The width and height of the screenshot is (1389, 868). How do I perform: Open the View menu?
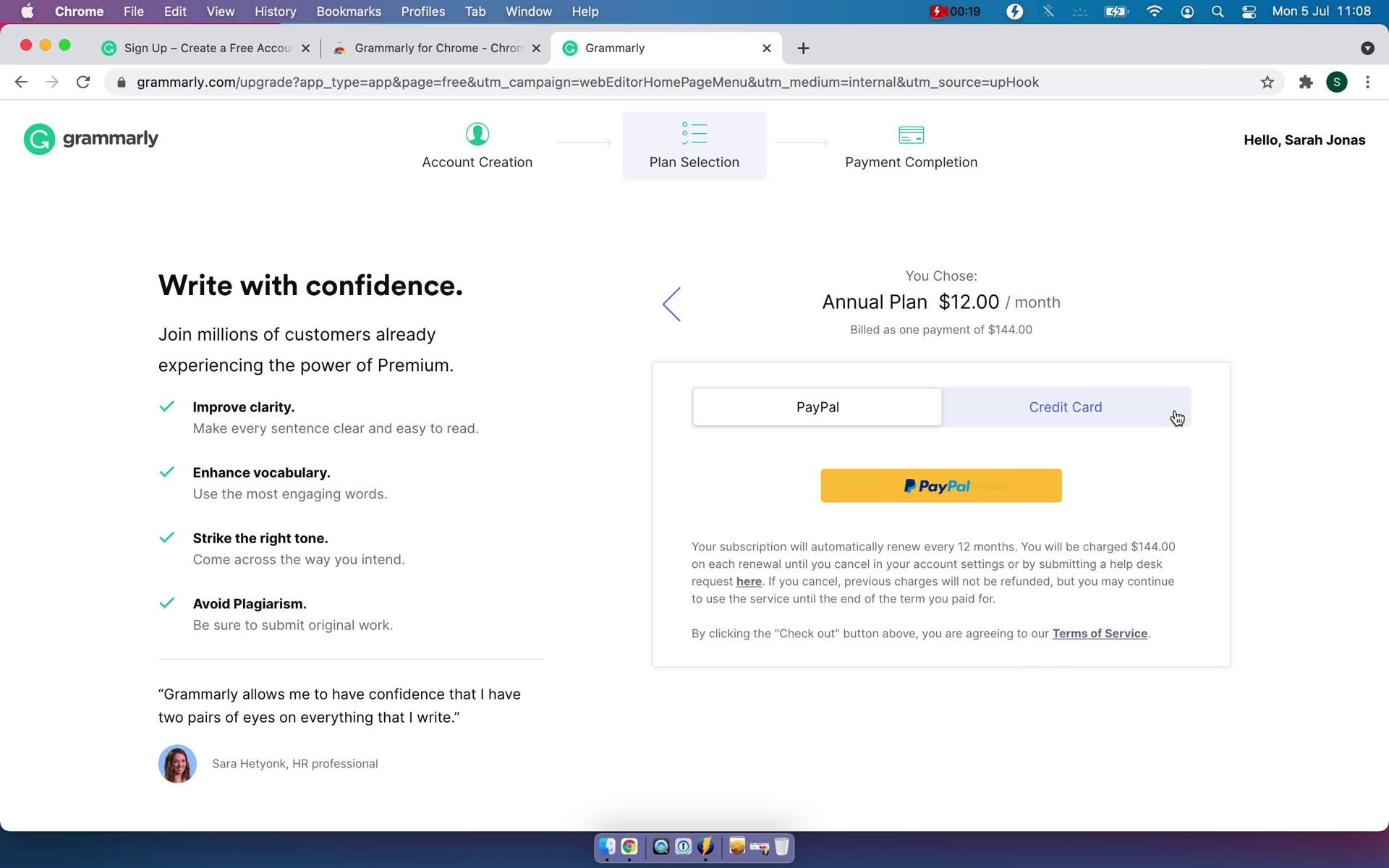point(221,12)
